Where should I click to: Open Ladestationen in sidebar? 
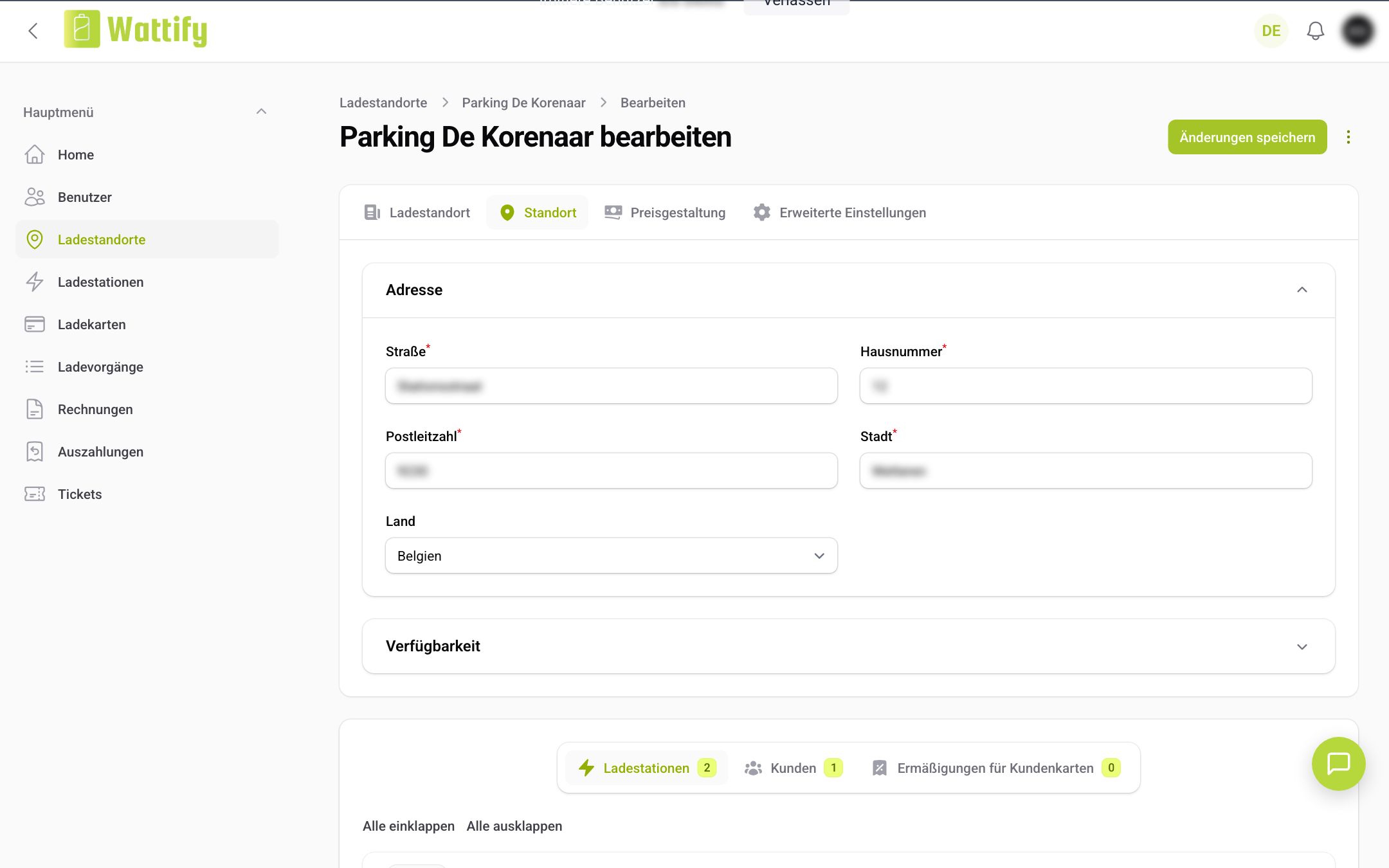pyautogui.click(x=147, y=282)
